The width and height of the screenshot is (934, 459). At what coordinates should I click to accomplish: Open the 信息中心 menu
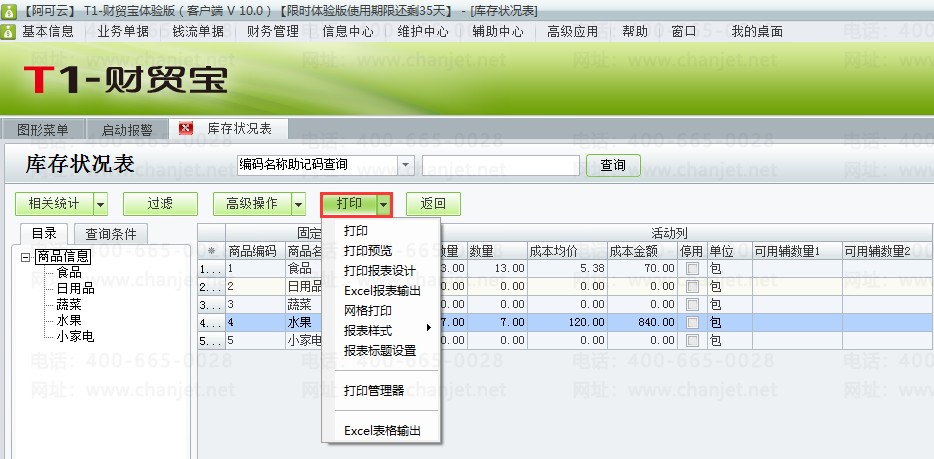[348, 32]
